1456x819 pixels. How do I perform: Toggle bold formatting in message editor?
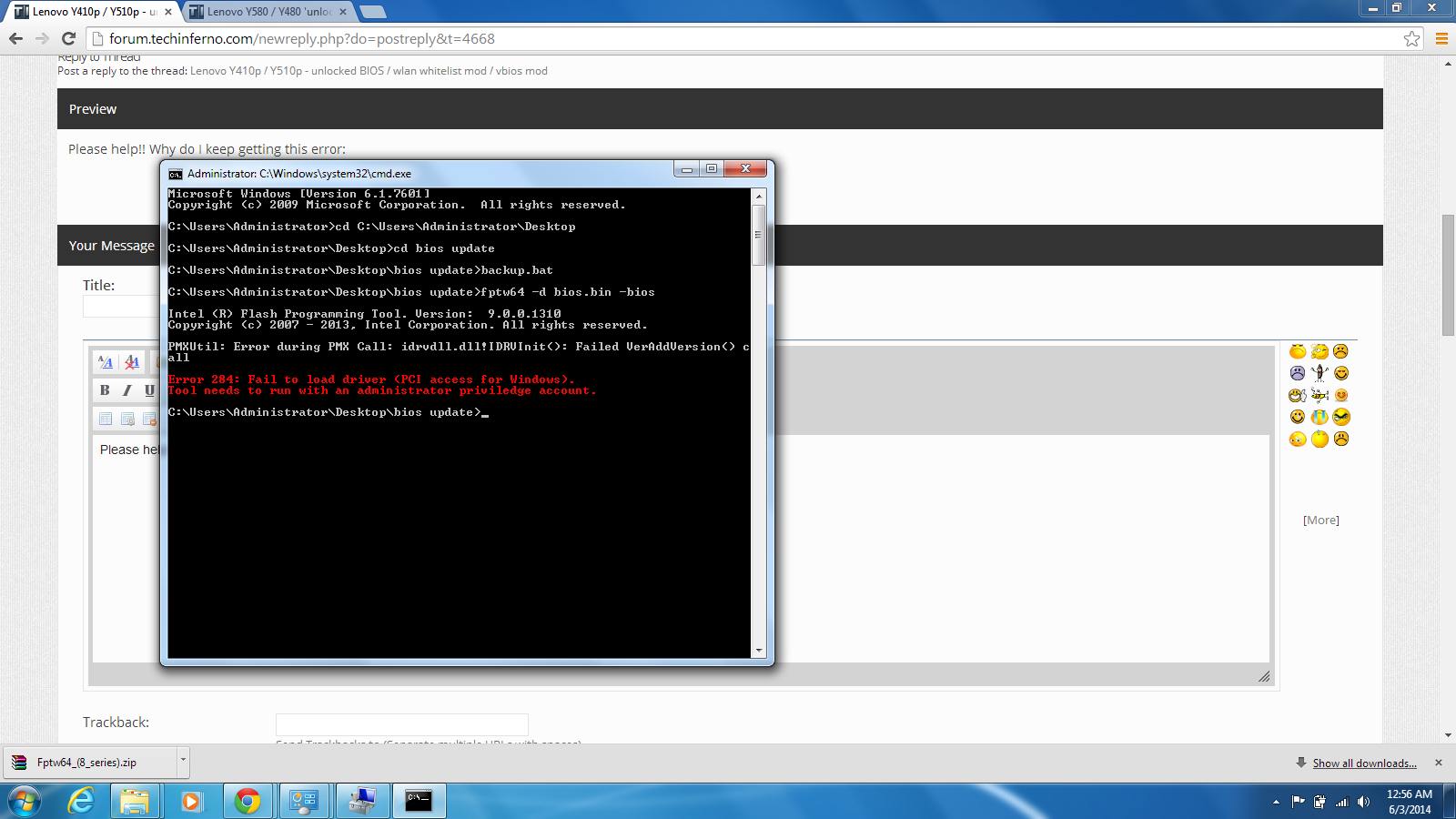105,390
